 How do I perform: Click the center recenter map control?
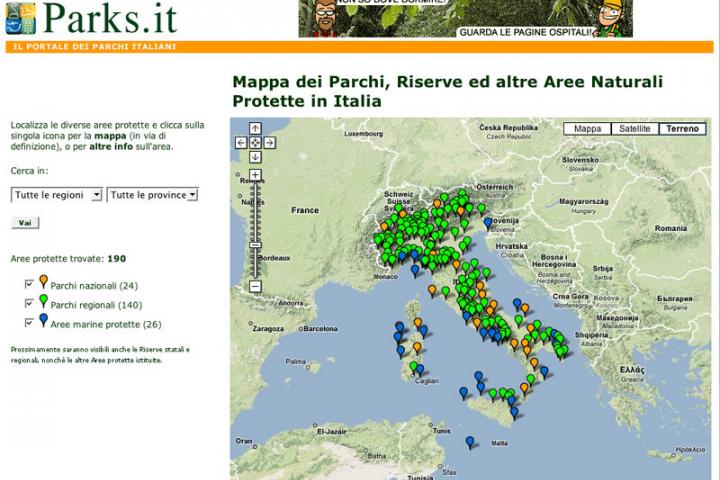255,142
